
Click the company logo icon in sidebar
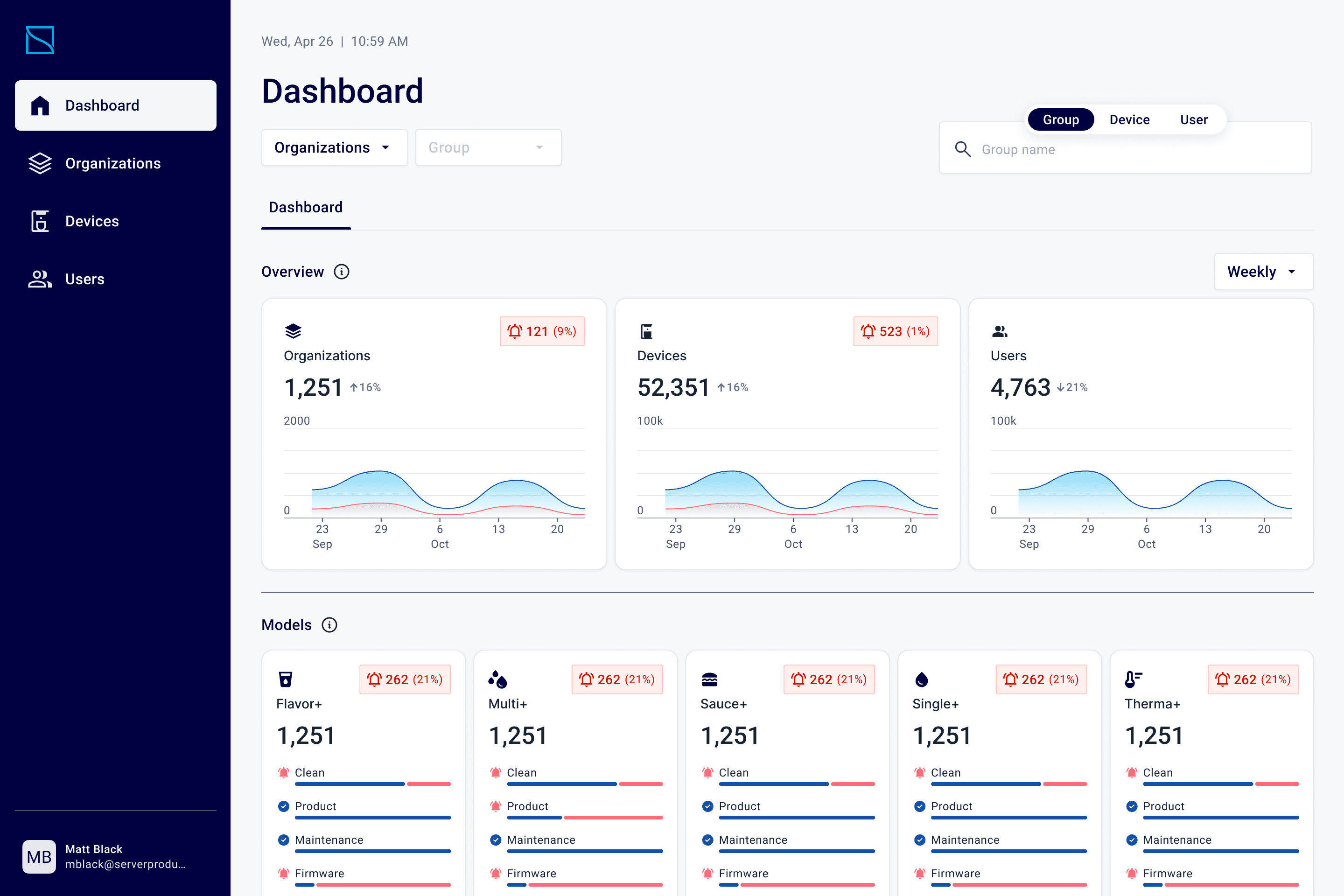pos(40,40)
